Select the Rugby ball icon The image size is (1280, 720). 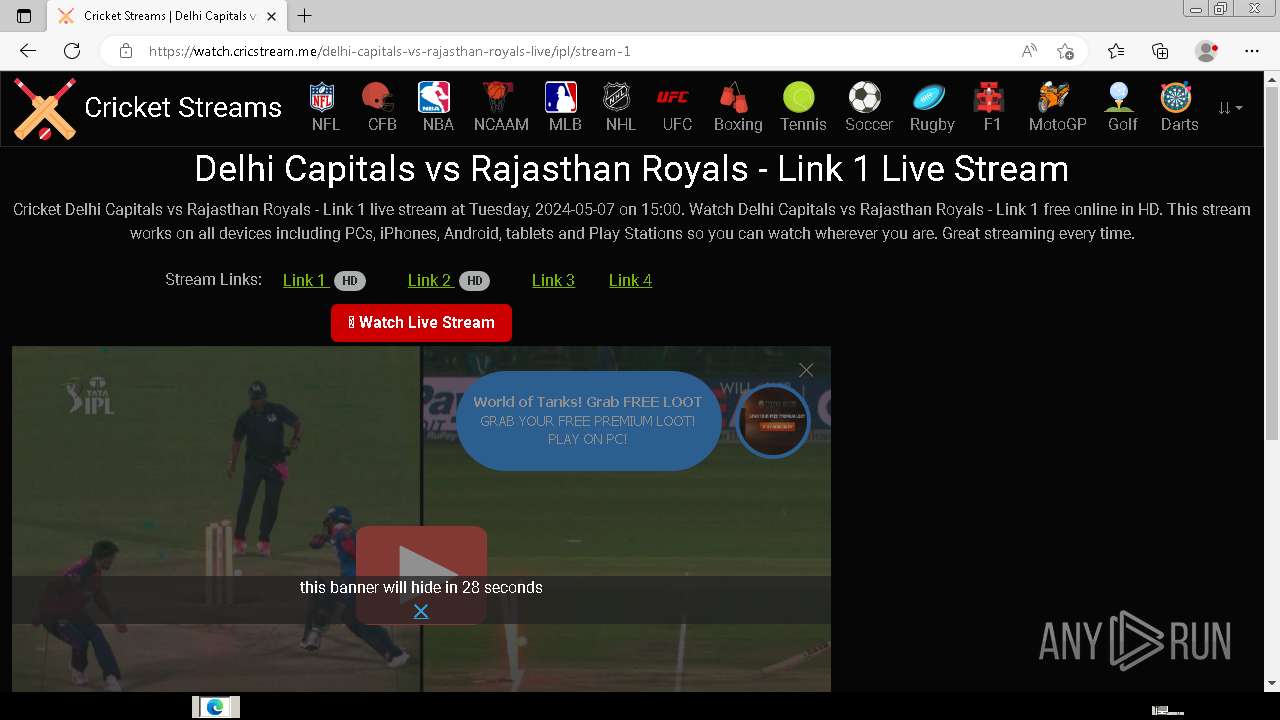[x=928, y=97]
